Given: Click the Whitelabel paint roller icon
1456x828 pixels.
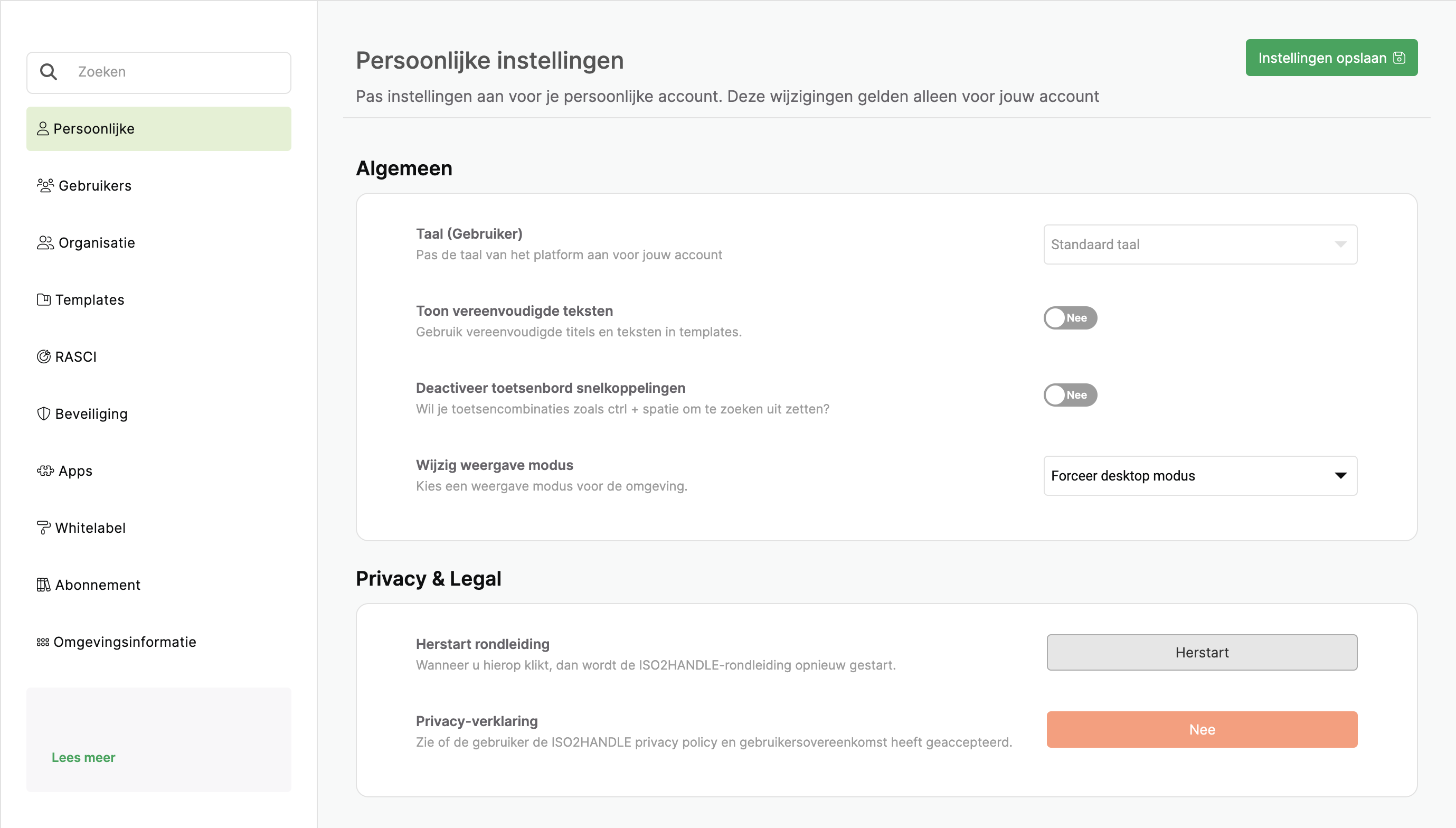Looking at the screenshot, I should [44, 528].
